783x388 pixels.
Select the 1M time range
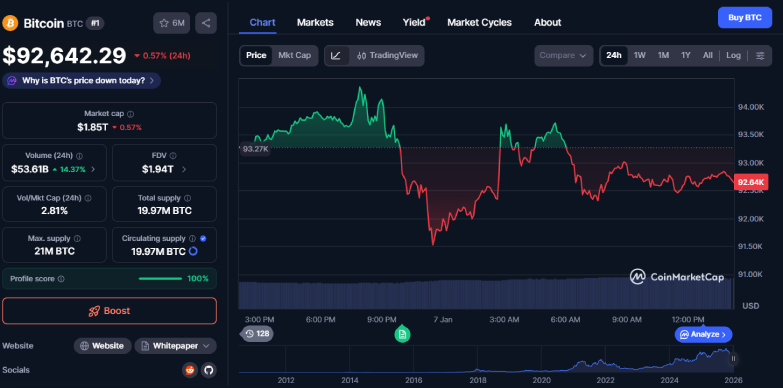(663, 55)
